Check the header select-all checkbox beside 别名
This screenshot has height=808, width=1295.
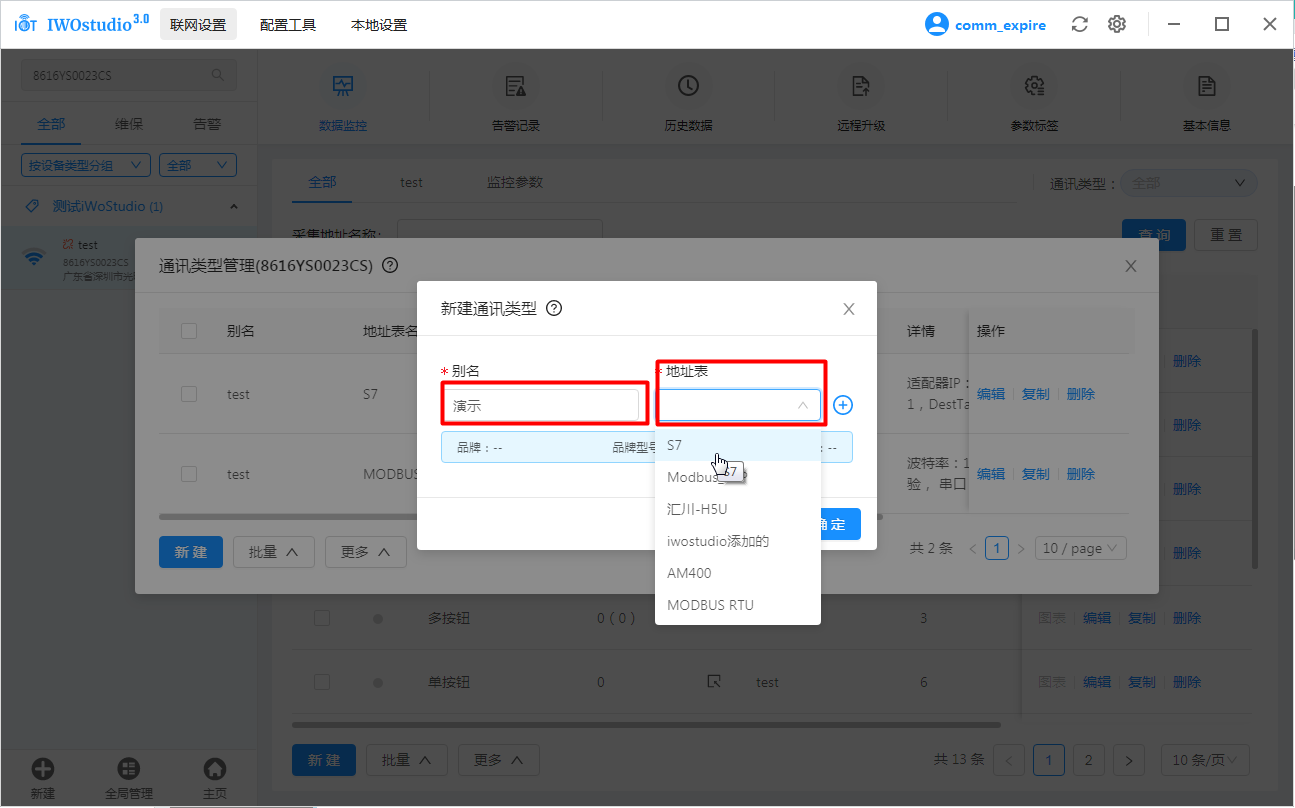click(x=189, y=331)
